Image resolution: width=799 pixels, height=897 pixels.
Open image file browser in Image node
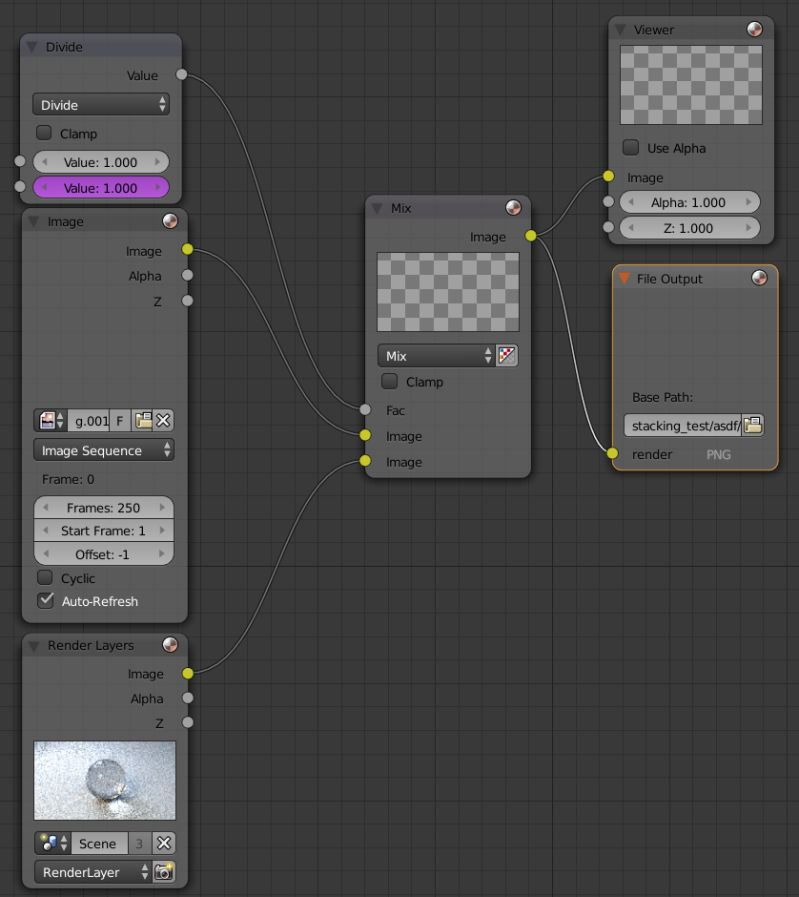click(x=143, y=420)
